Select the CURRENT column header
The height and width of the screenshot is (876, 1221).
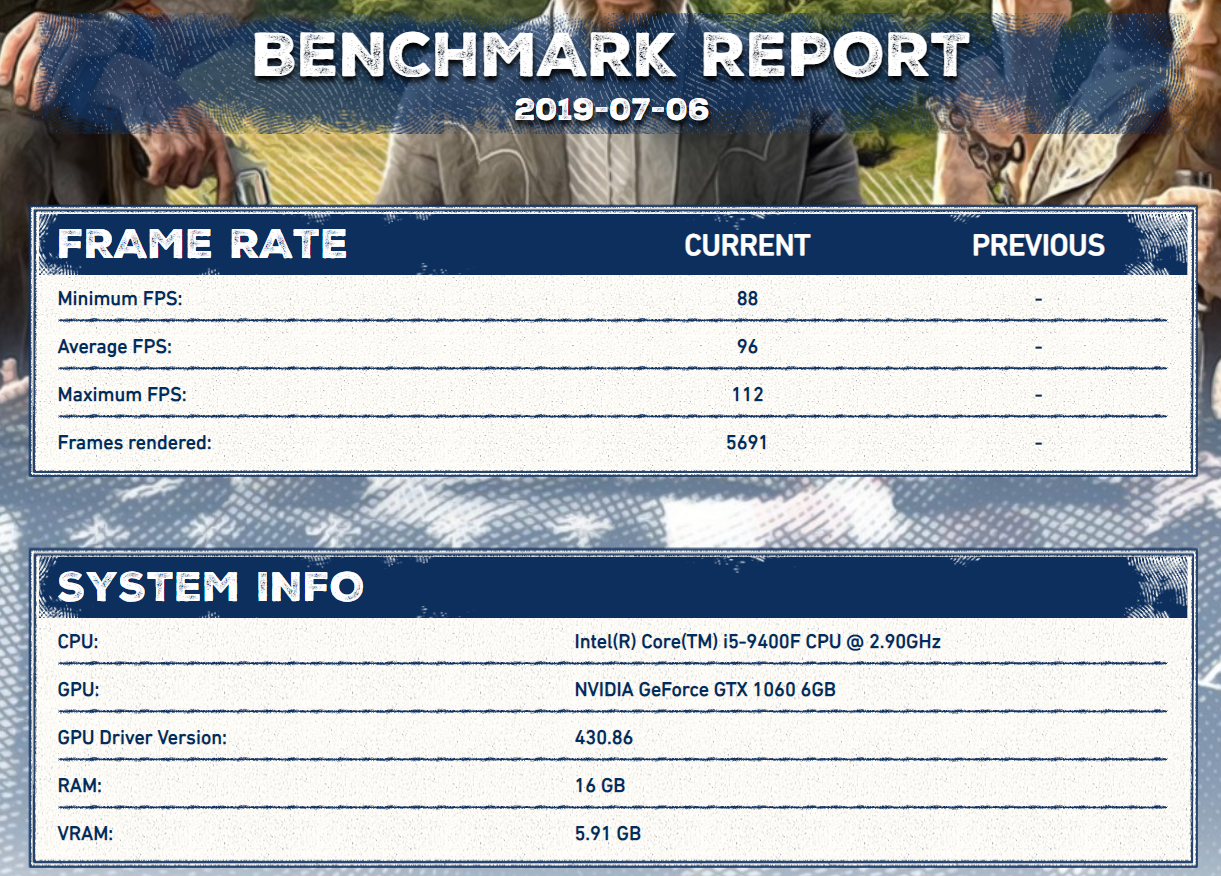click(747, 245)
